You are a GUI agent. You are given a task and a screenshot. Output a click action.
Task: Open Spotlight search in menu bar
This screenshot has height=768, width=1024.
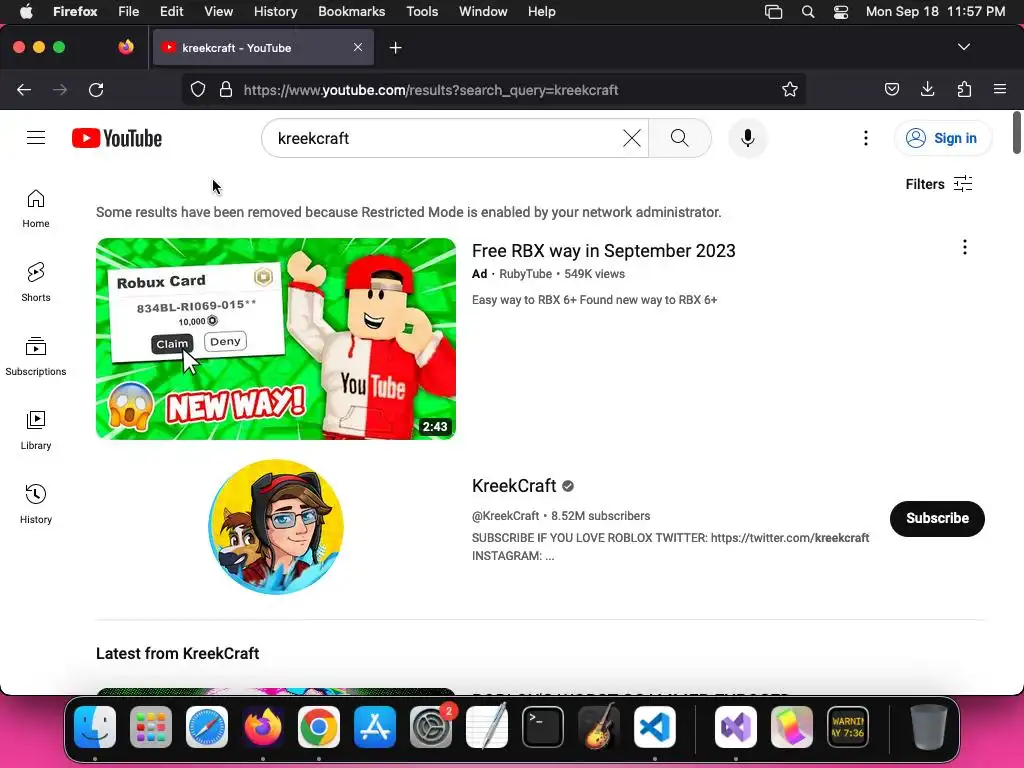tap(808, 12)
